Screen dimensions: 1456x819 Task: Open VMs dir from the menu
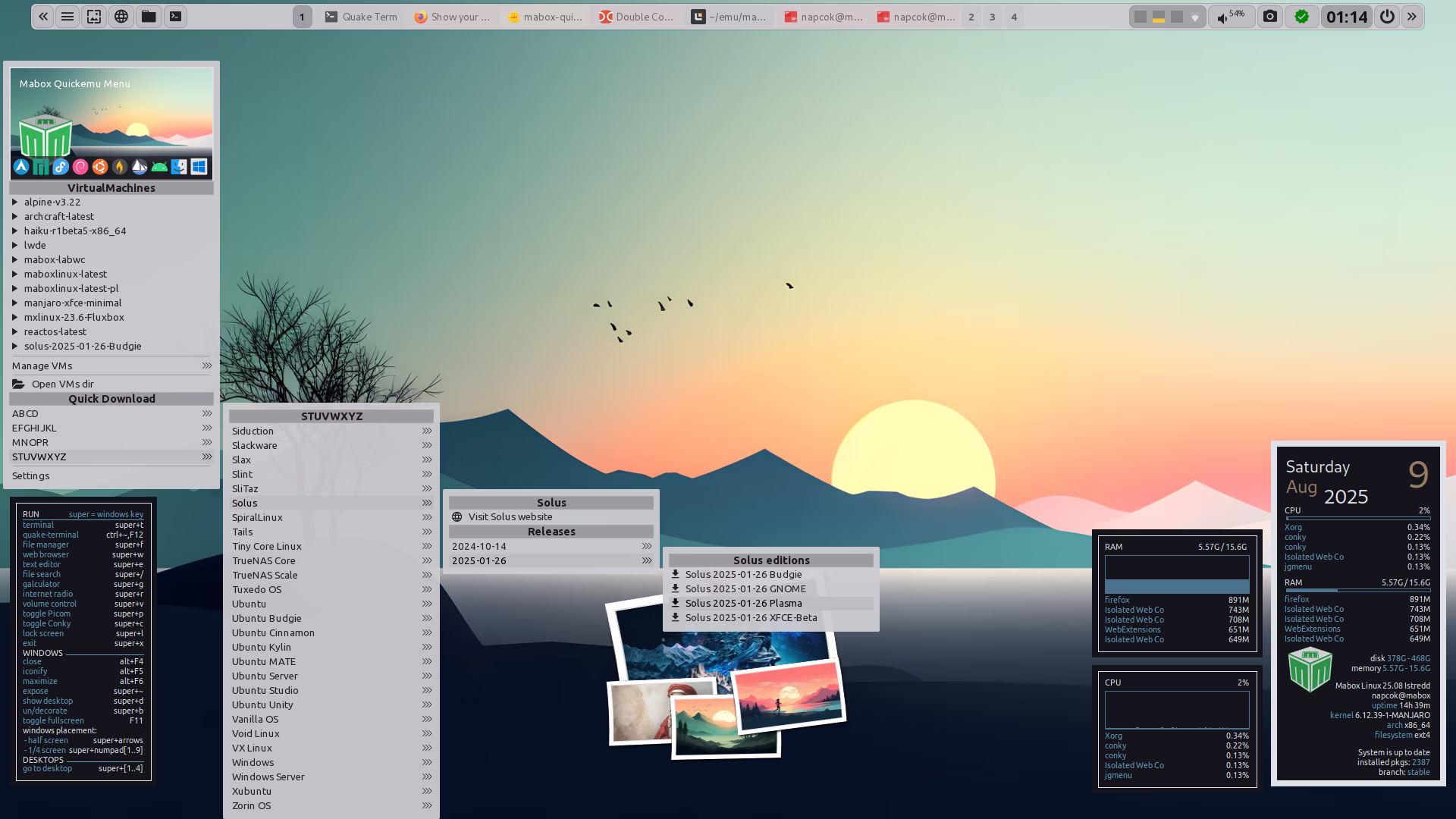tap(62, 384)
